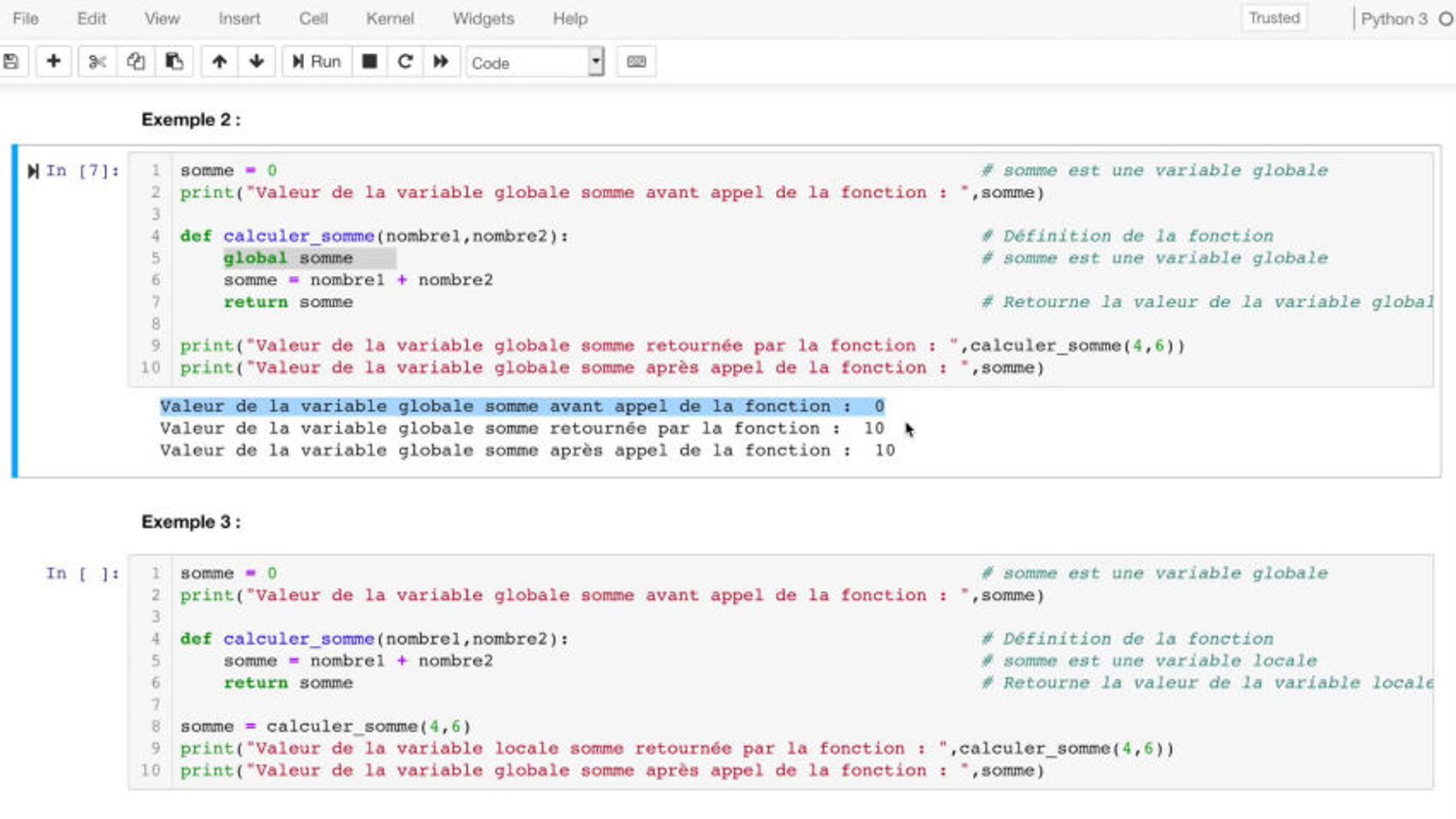This screenshot has height=819, width=1456.
Task: Select the empty In [ ] prompt of Exemple 3
Action: 83,573
